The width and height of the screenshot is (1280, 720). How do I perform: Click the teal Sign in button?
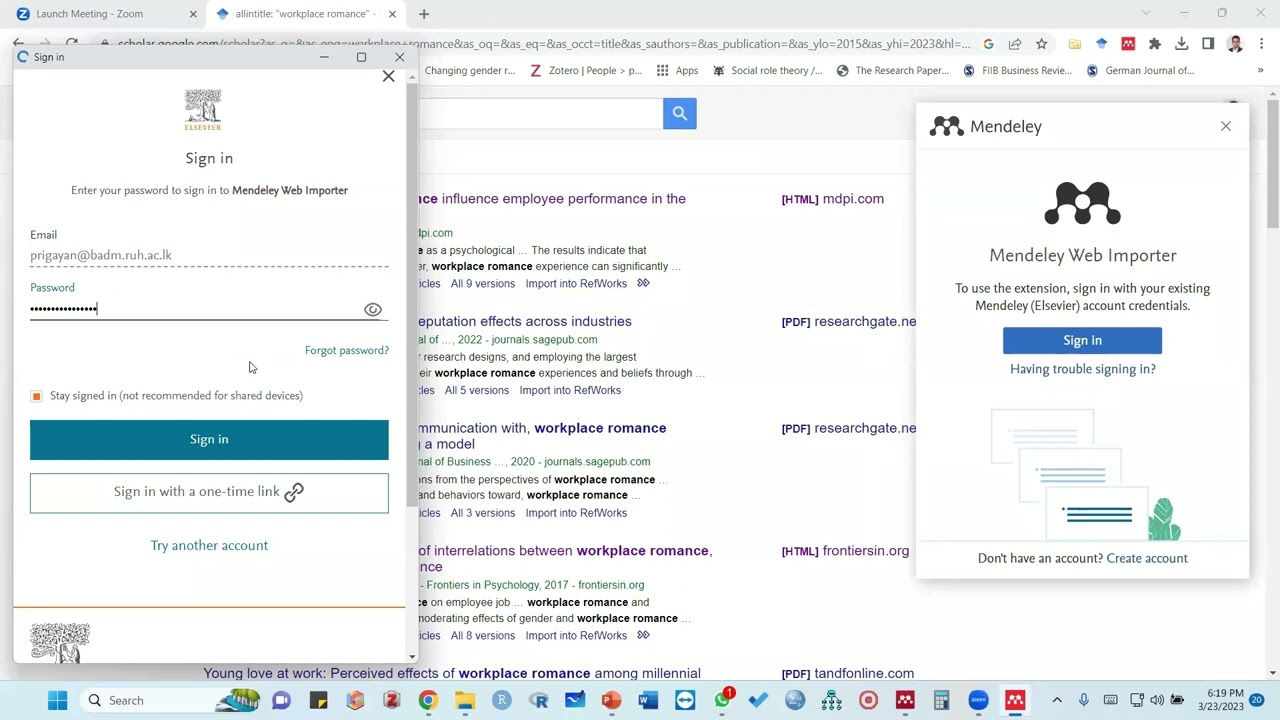(209, 440)
